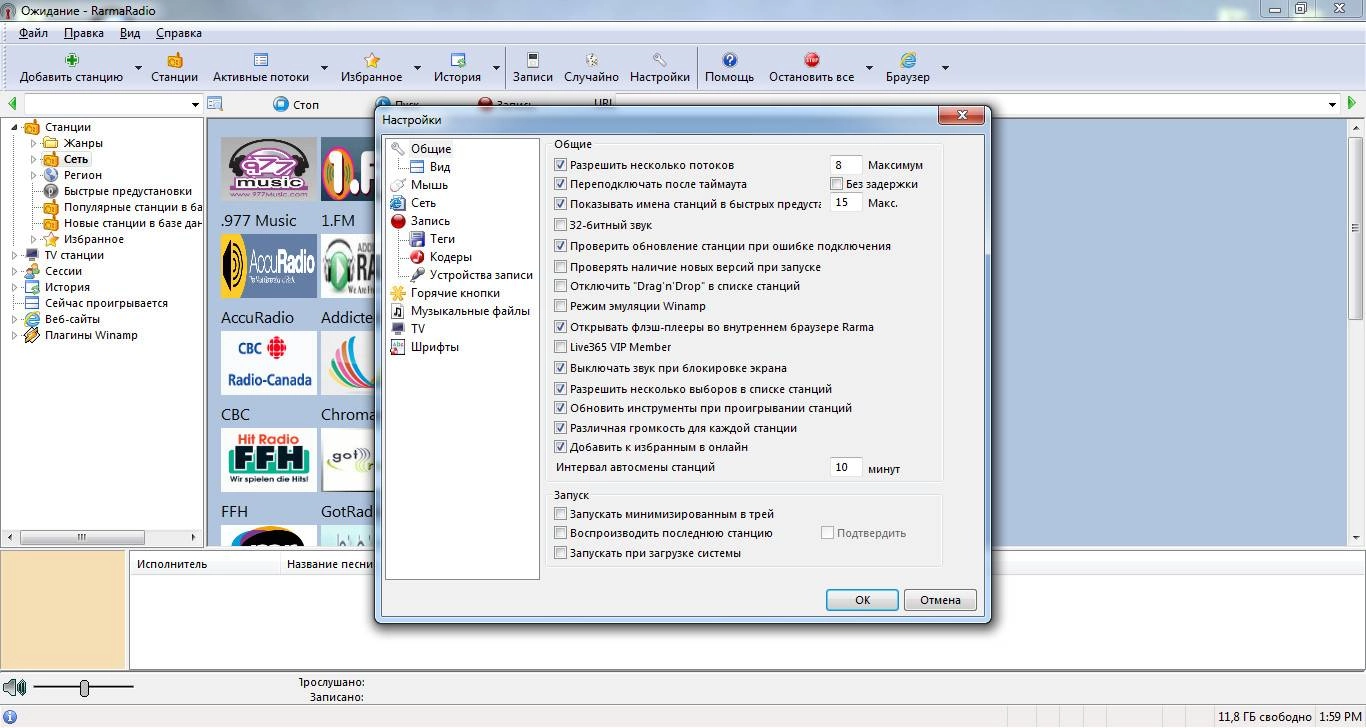Open the Записи toolbar icon
The image size is (1366, 728).
533,60
